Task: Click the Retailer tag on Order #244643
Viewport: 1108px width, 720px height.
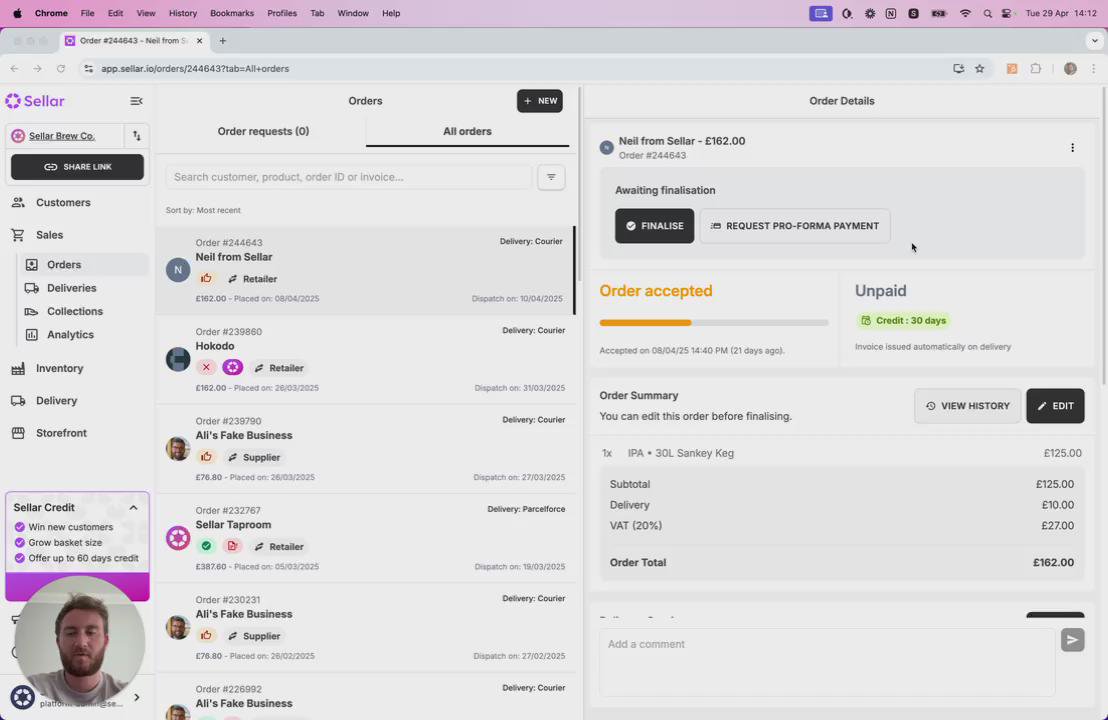Action: pos(252,279)
